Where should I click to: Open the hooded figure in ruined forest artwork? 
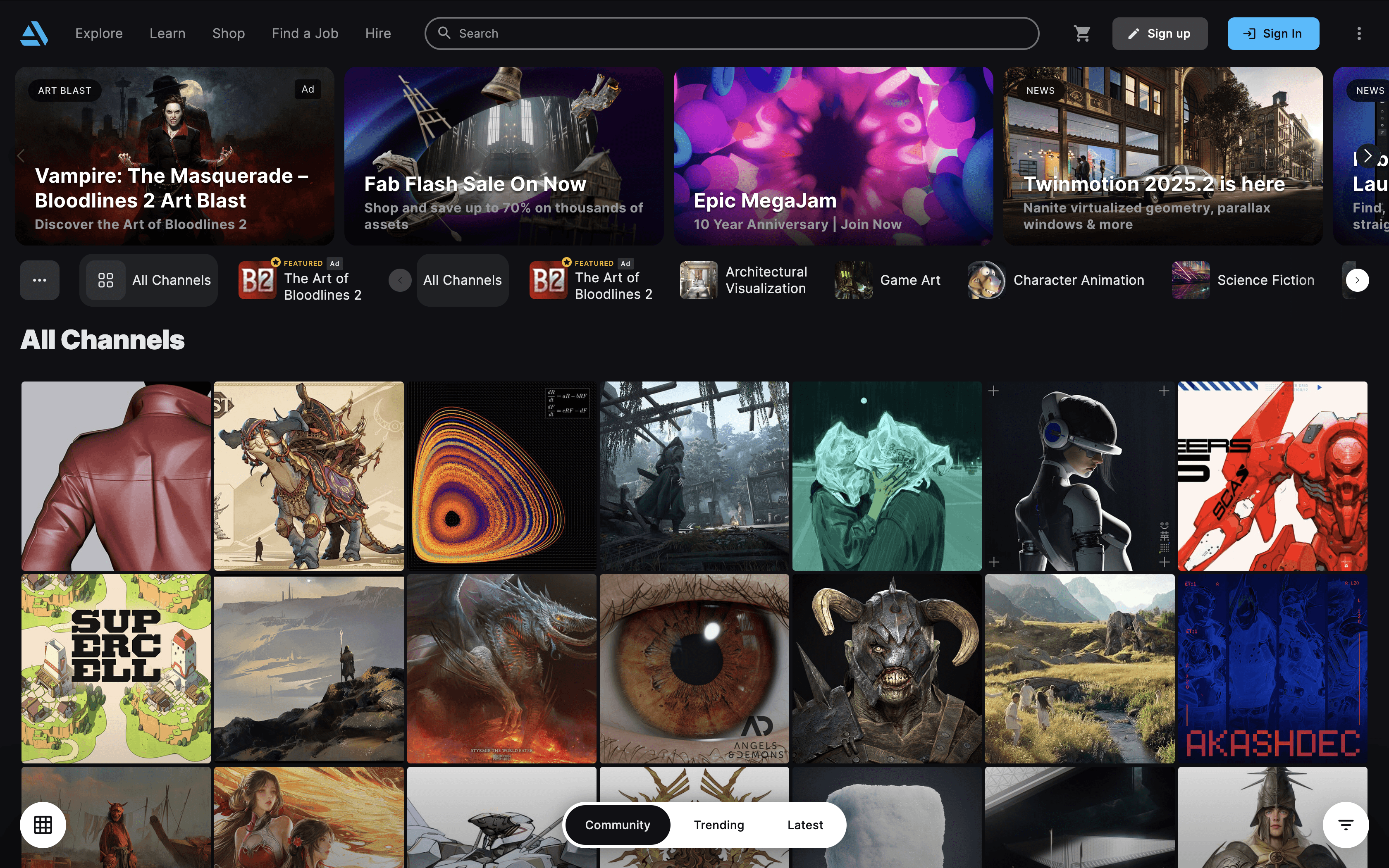click(x=694, y=476)
